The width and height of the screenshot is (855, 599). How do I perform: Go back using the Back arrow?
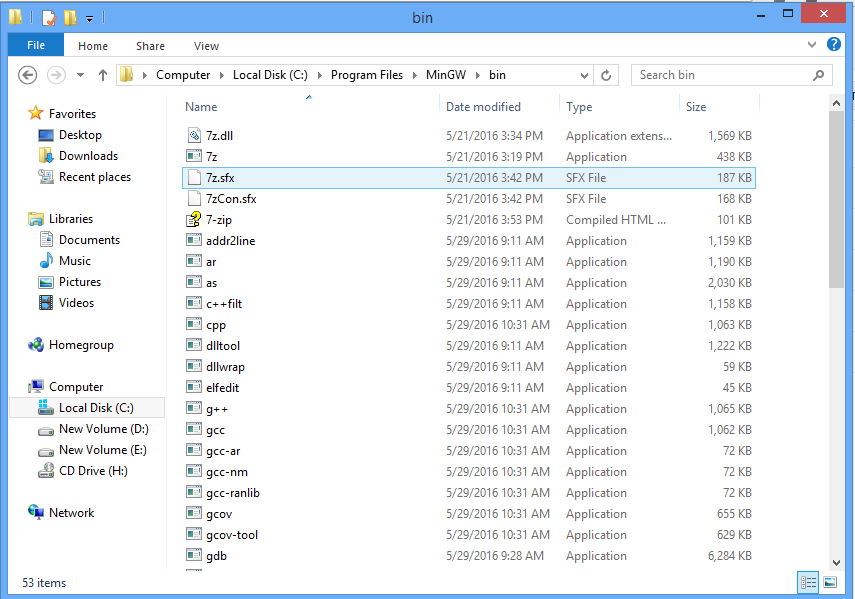27,75
